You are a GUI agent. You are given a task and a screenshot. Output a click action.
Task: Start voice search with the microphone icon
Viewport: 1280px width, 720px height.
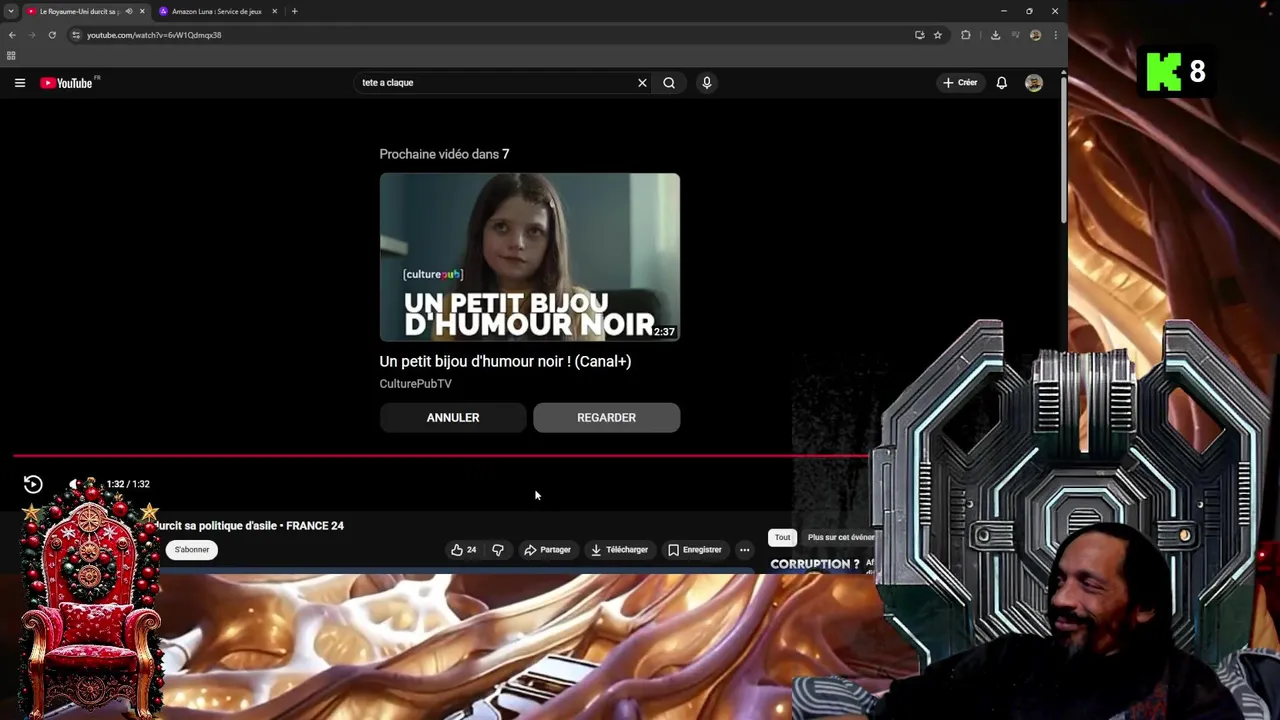pos(706,83)
